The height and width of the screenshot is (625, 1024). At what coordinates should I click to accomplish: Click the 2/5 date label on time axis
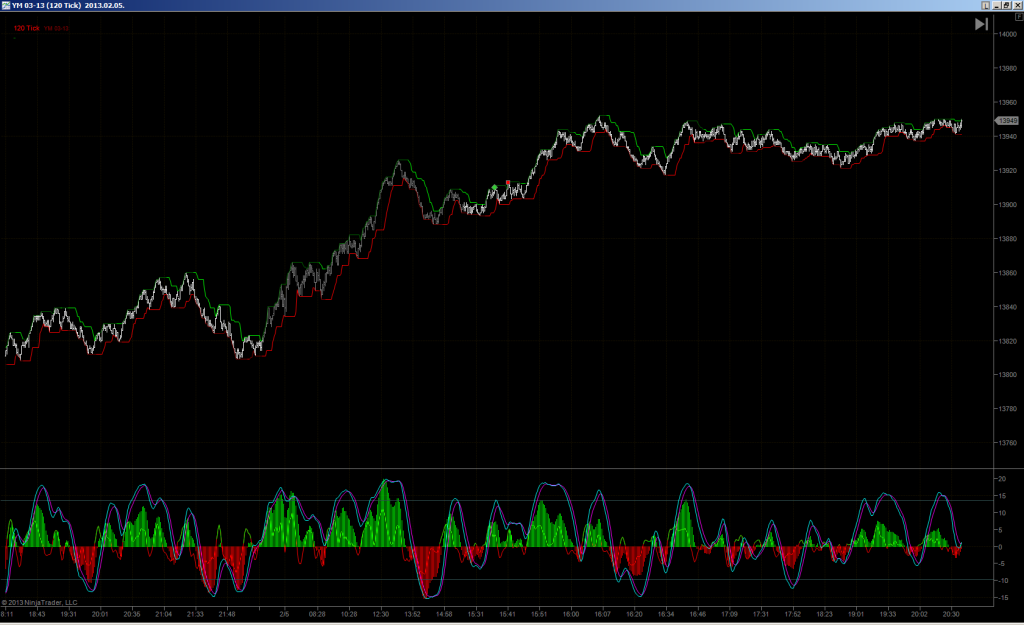284,614
